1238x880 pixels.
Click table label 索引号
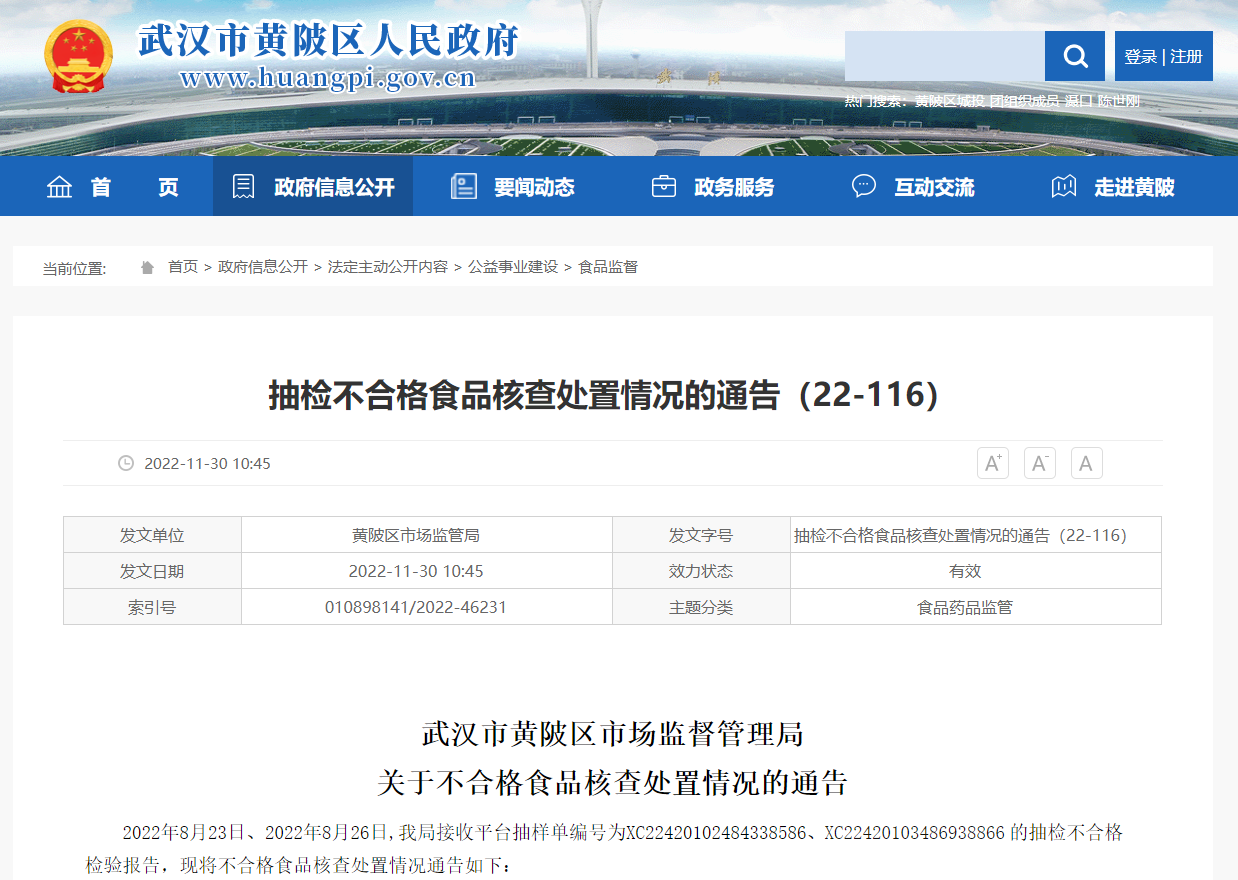(x=152, y=607)
